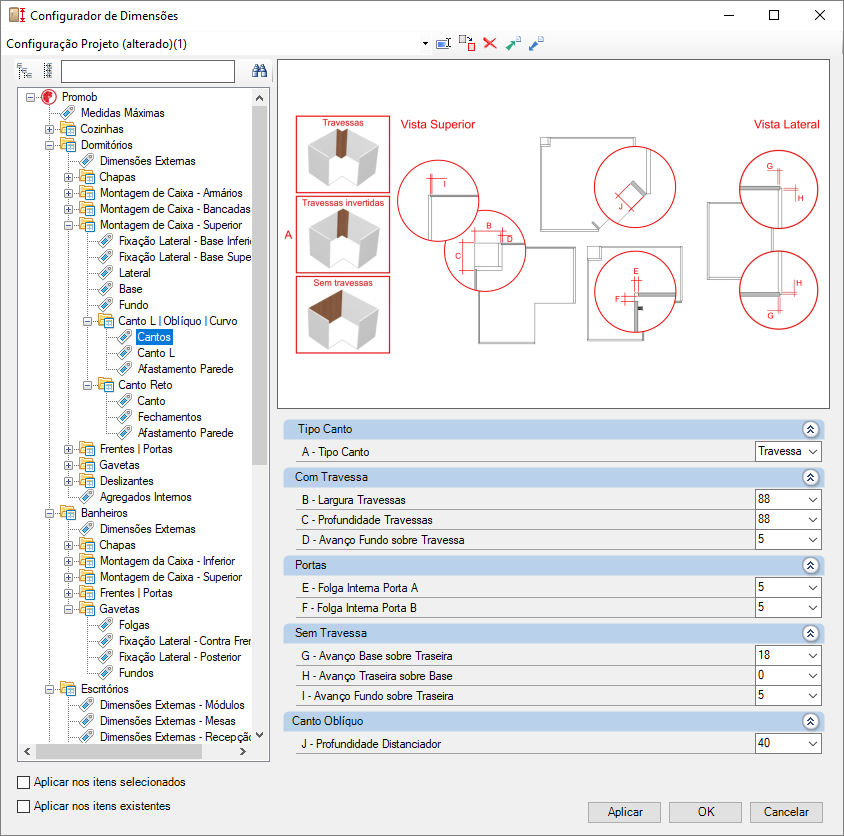Click the OK button

[706, 812]
